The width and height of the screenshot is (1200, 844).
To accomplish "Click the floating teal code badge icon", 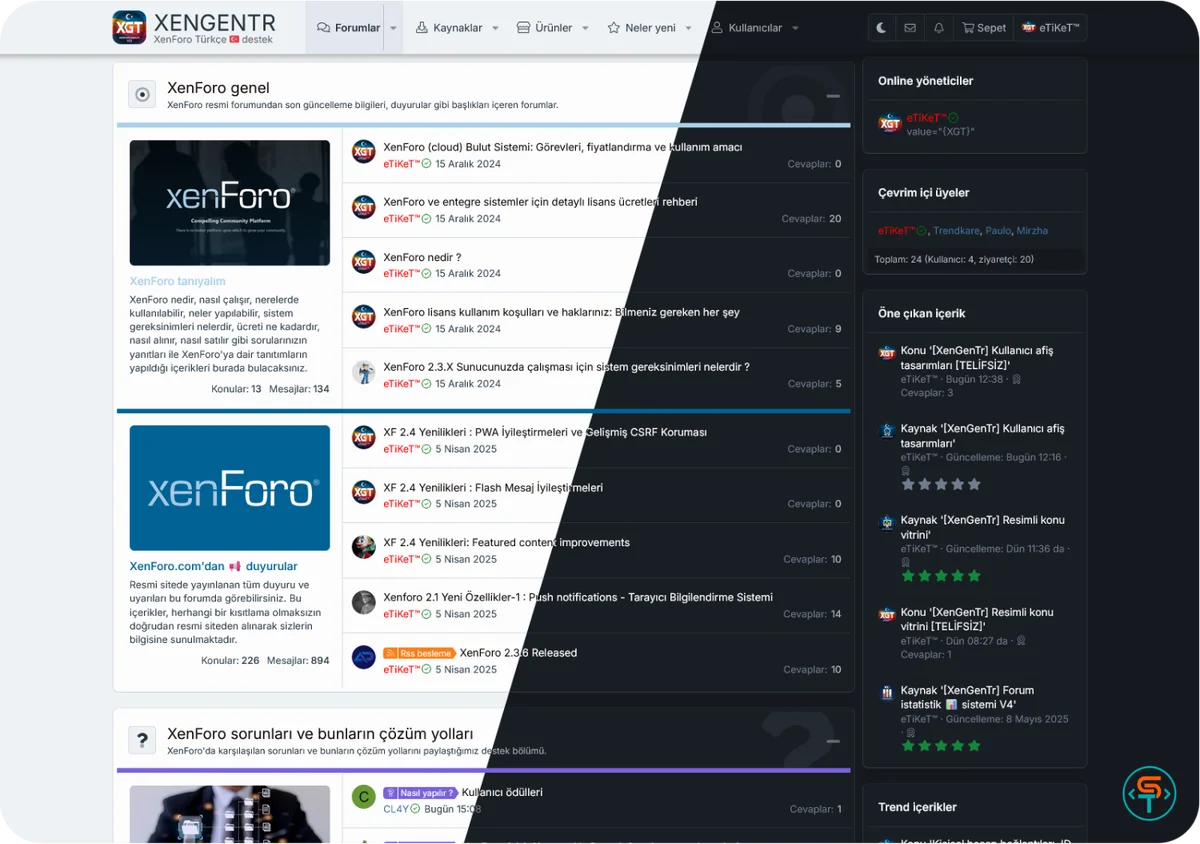I will (1149, 794).
